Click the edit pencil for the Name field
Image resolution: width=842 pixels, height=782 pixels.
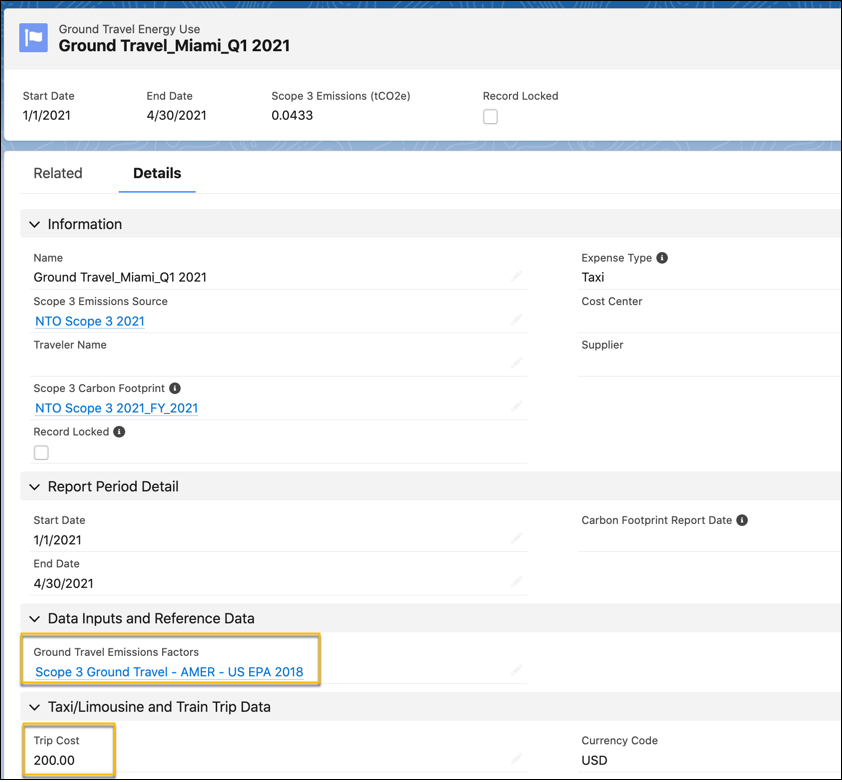click(x=517, y=276)
